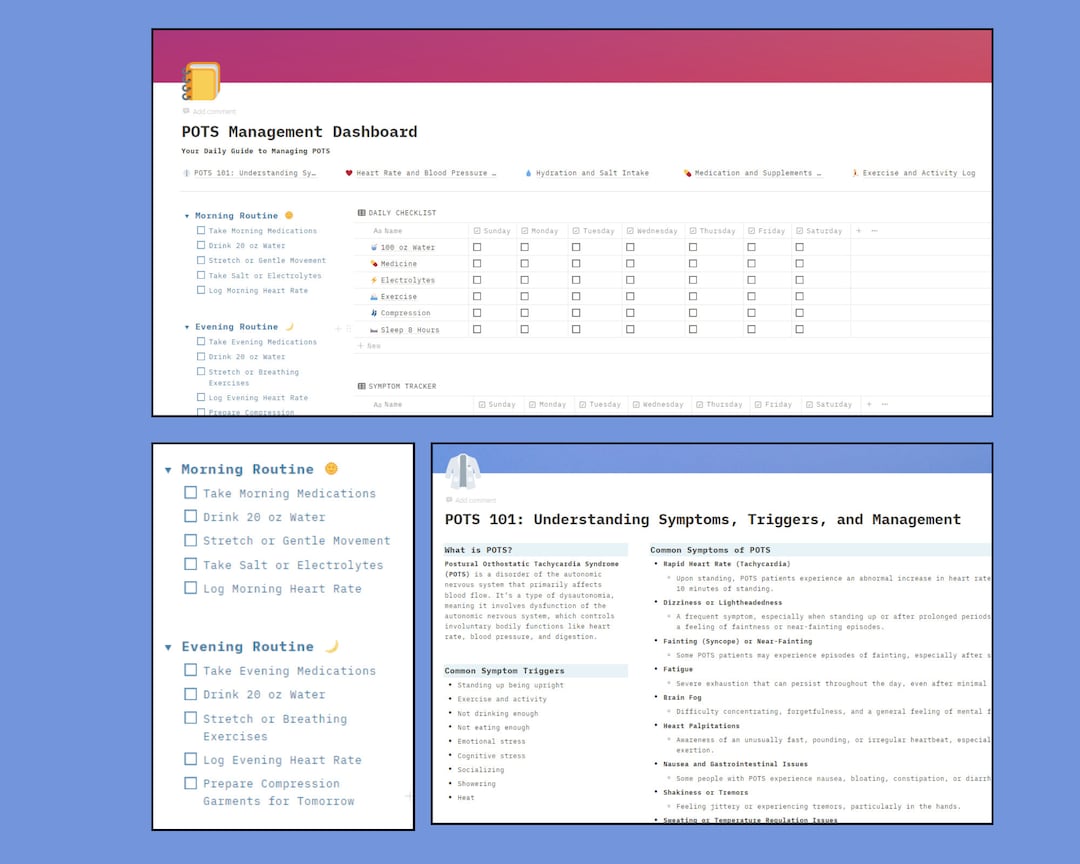The image size is (1080, 864).
Task: Collapse the Evening Routine section
Action: pos(167,646)
